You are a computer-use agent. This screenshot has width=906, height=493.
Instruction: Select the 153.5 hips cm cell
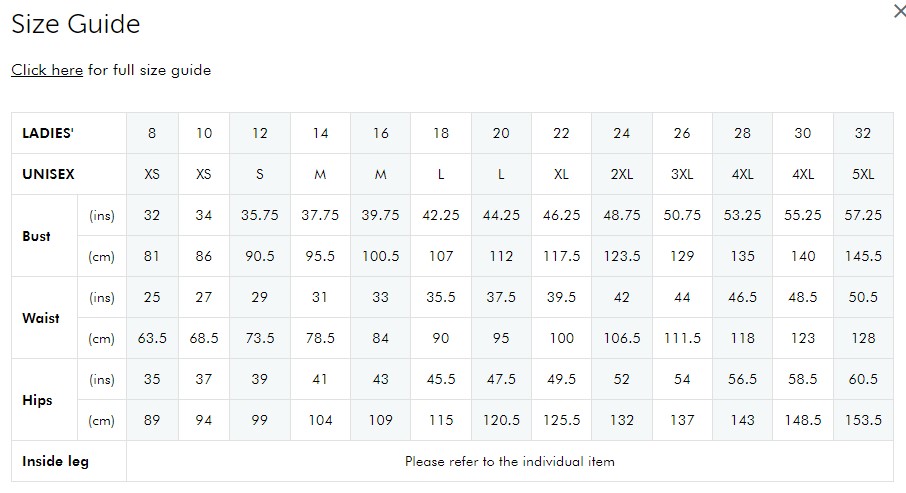coord(863,420)
